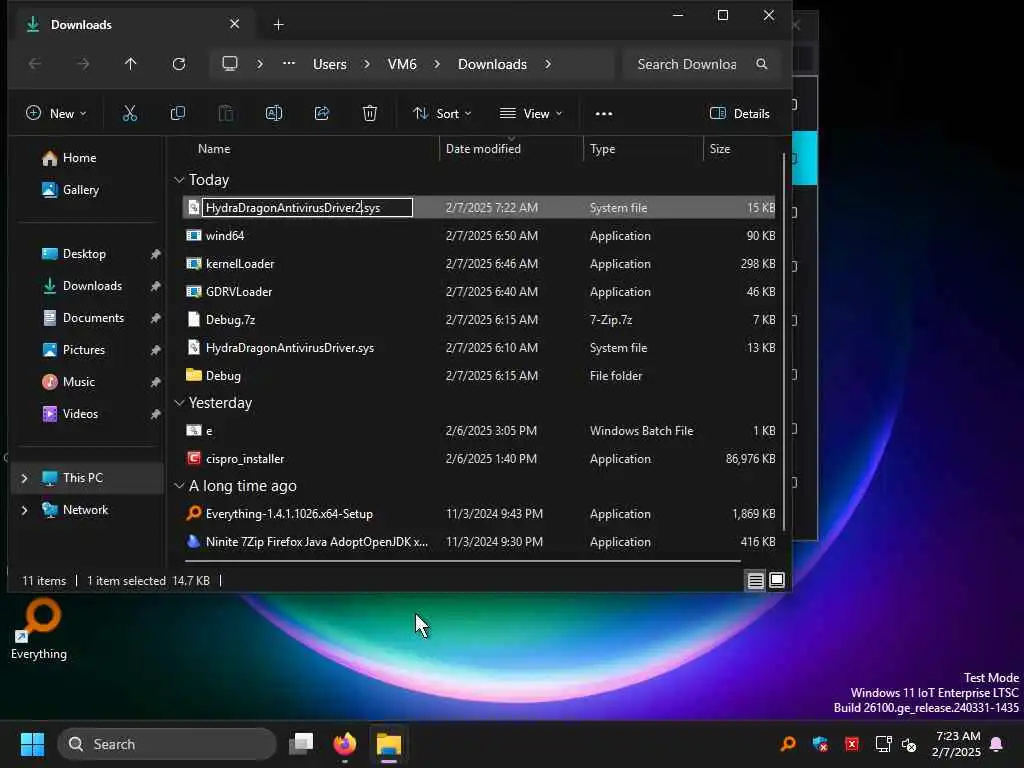Click the muted volume tray icon

click(x=909, y=744)
